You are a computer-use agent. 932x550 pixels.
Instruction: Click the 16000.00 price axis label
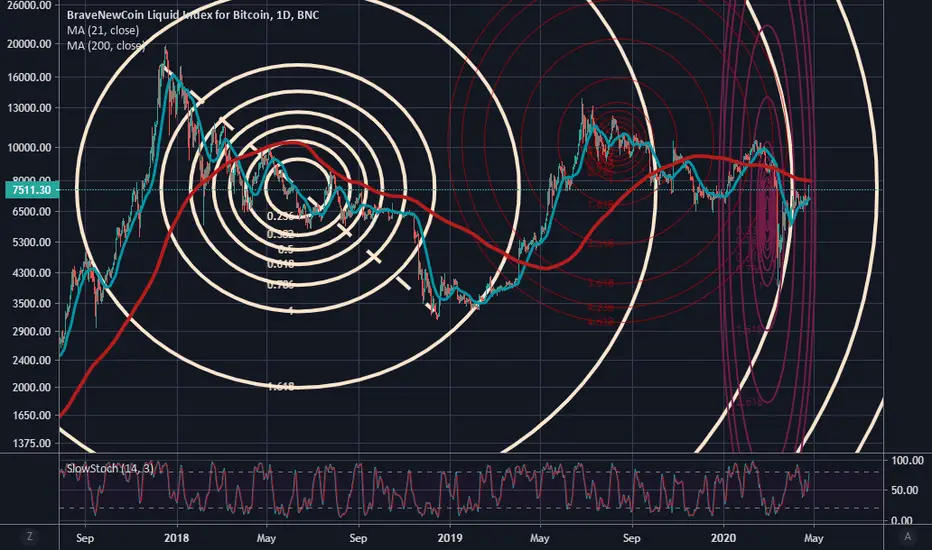pos(29,77)
